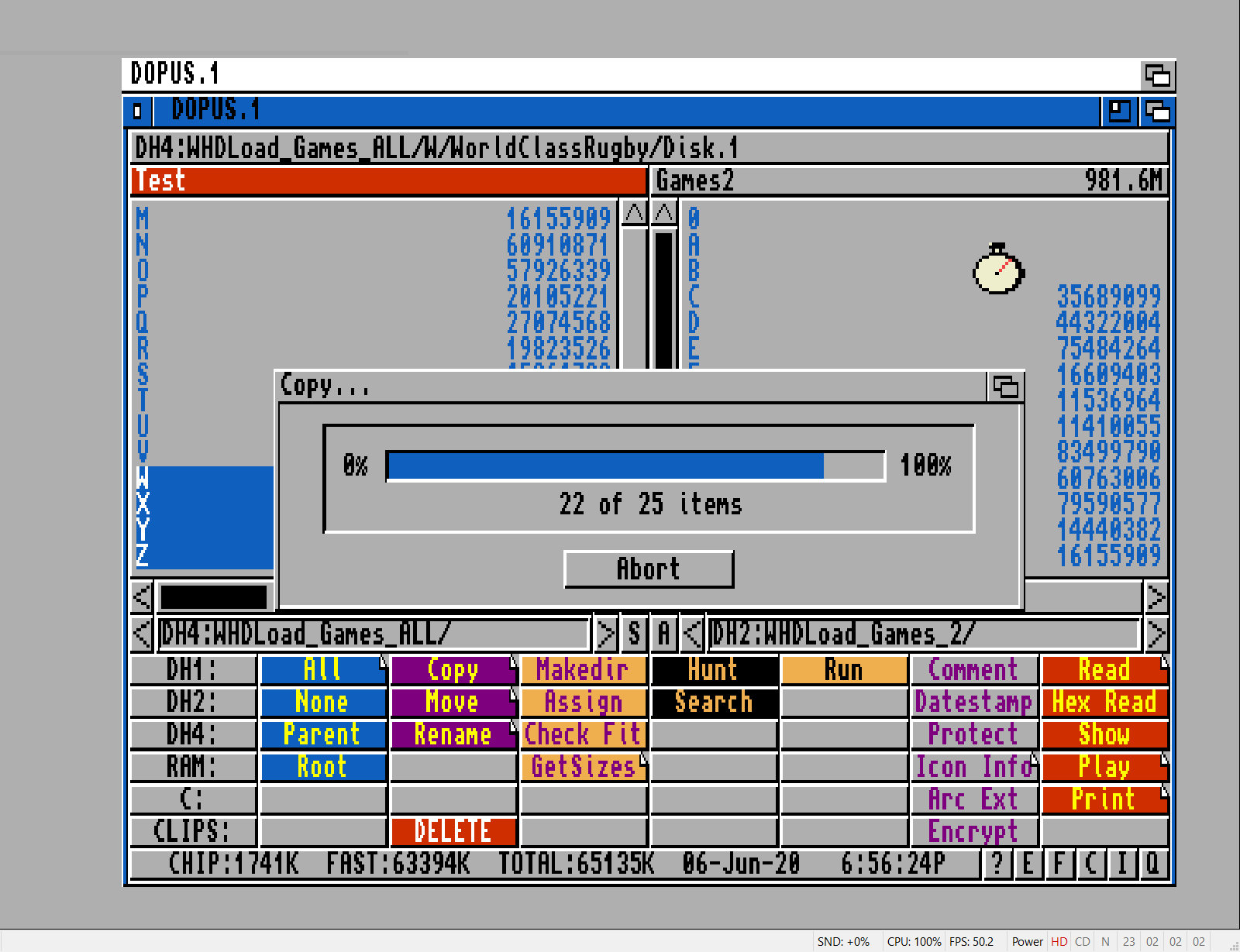Click the Encrypt button

(x=974, y=831)
